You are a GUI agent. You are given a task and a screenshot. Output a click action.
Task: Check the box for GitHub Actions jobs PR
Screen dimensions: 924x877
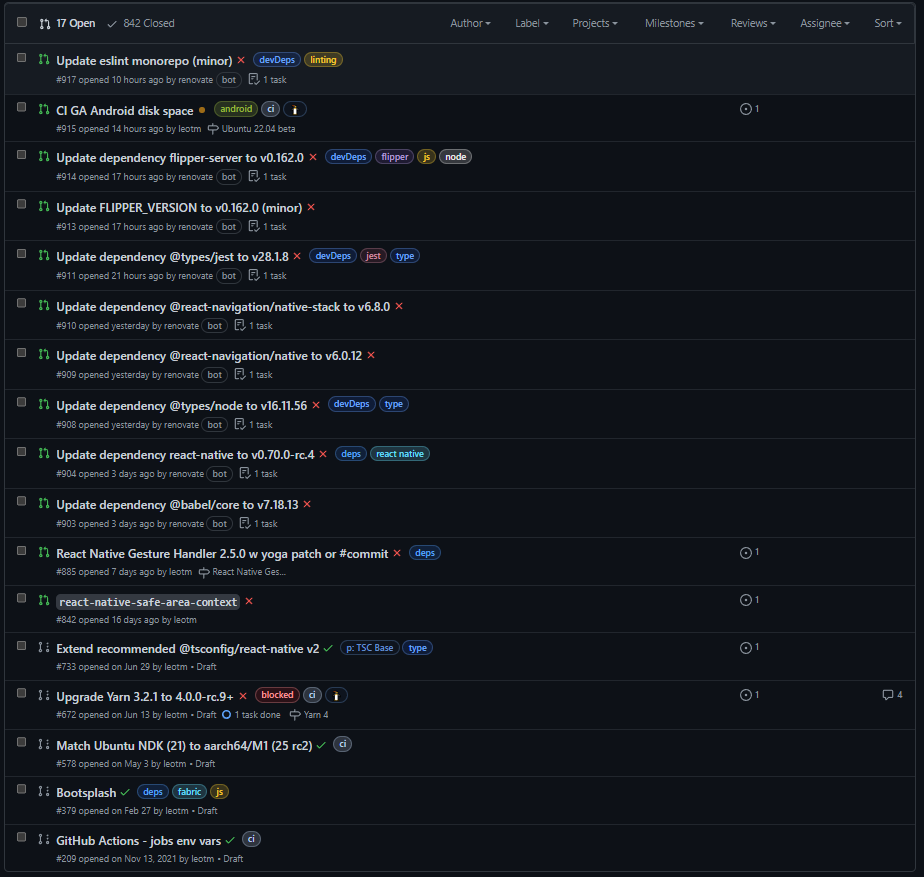point(22,837)
